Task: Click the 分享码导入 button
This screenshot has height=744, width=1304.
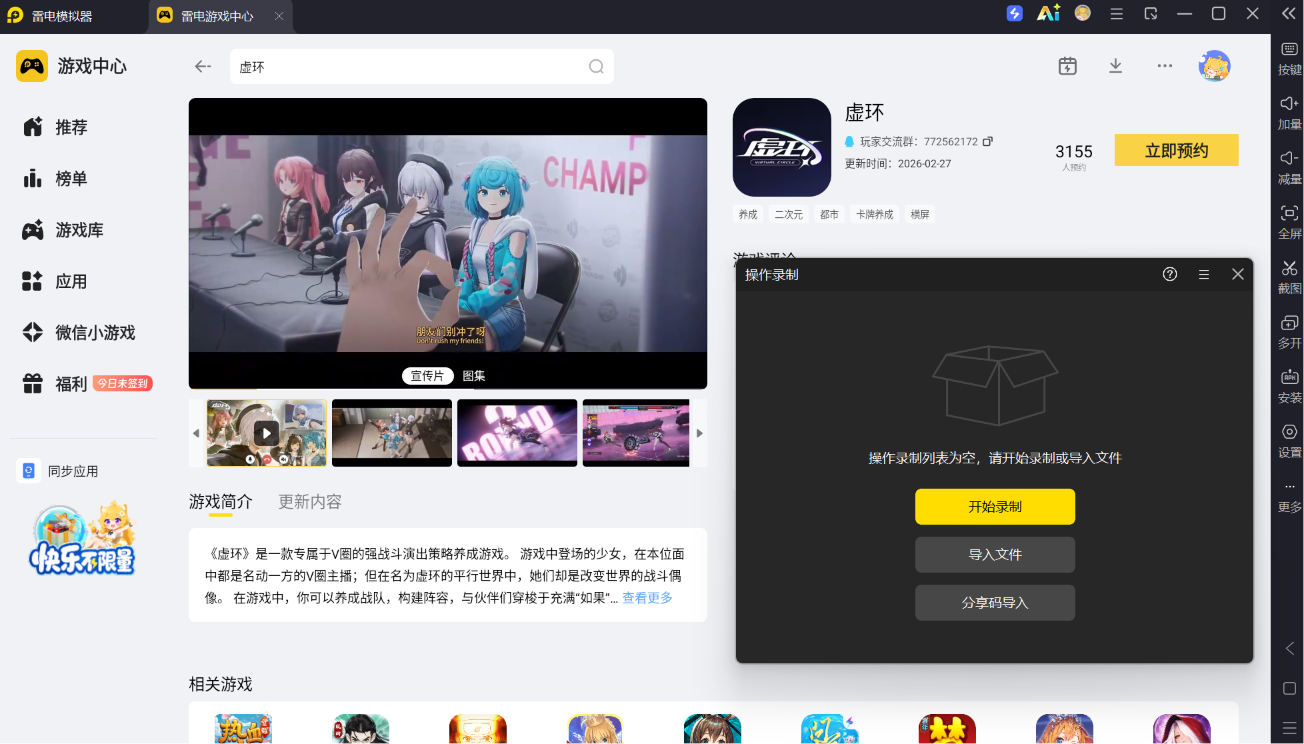Action: tap(995, 603)
